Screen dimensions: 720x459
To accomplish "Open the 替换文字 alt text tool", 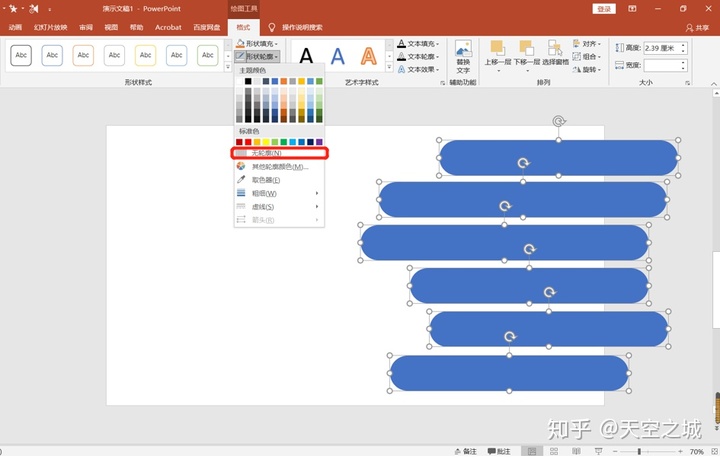I will (x=463, y=57).
